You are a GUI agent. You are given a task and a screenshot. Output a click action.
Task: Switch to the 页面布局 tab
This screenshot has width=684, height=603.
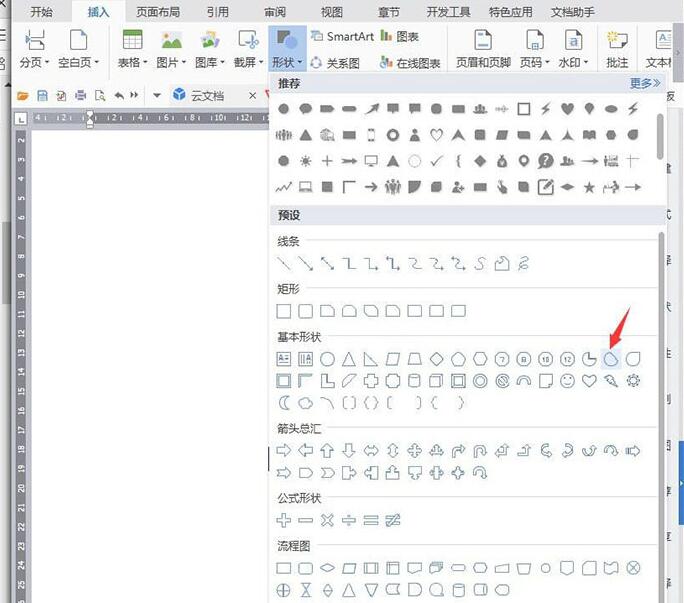[x=158, y=12]
